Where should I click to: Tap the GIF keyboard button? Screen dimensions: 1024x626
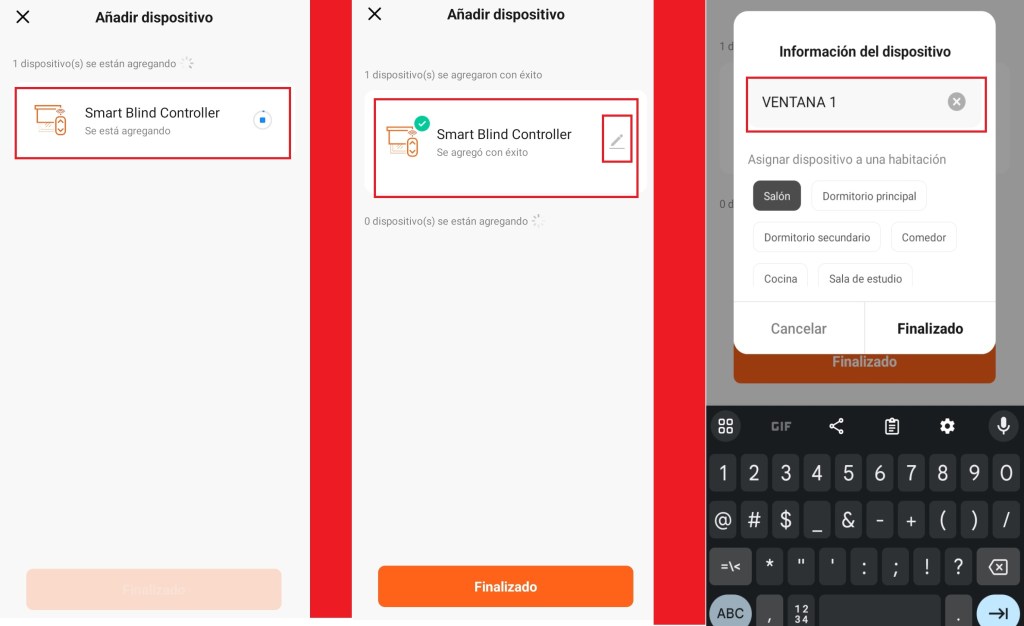coord(781,426)
